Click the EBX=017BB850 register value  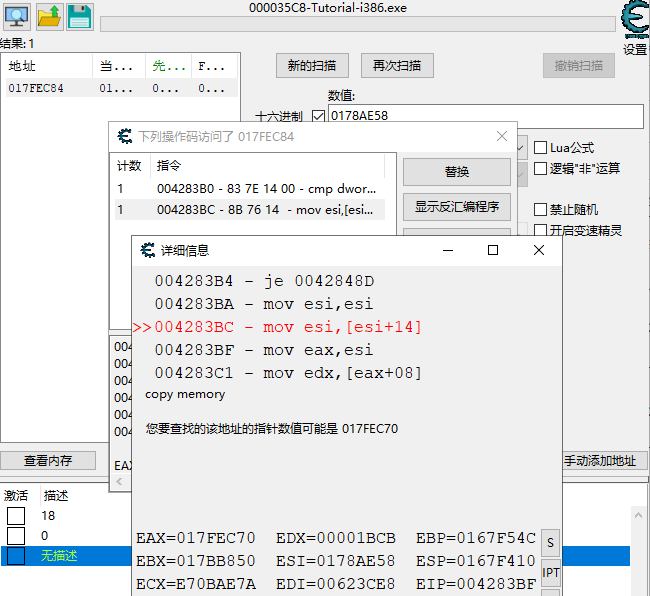click(x=196, y=561)
